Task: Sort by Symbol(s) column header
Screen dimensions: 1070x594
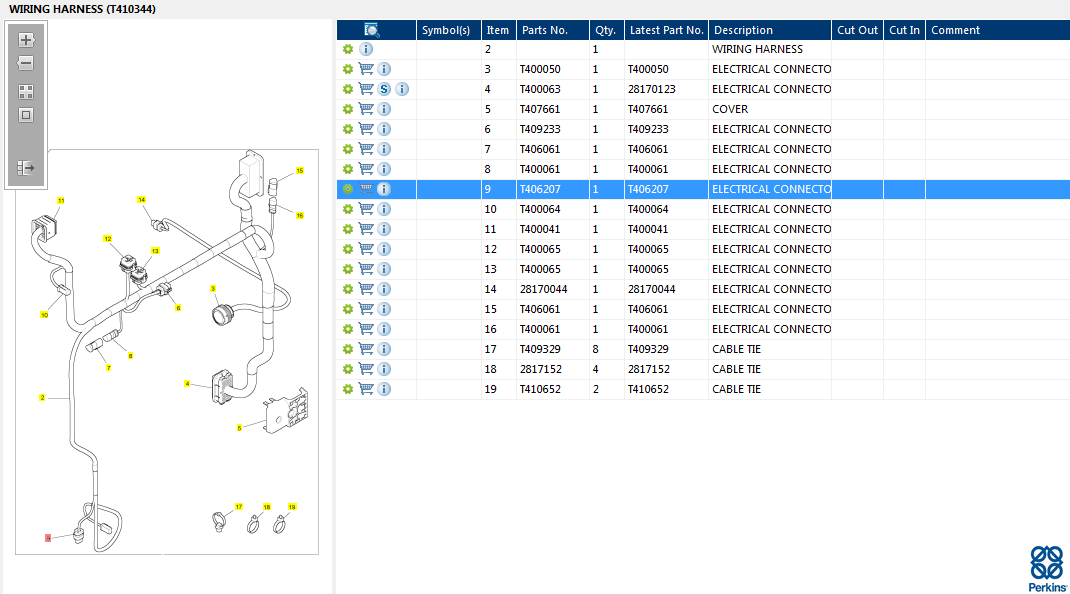Action: coord(448,30)
